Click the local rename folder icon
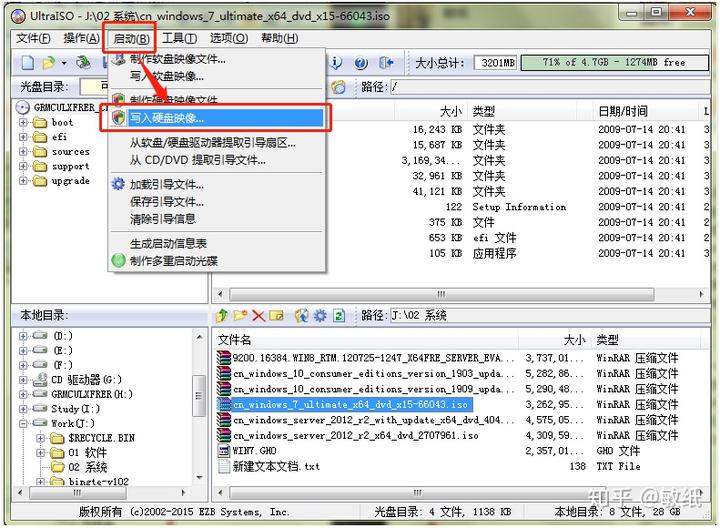The image size is (720, 528). coord(276,315)
